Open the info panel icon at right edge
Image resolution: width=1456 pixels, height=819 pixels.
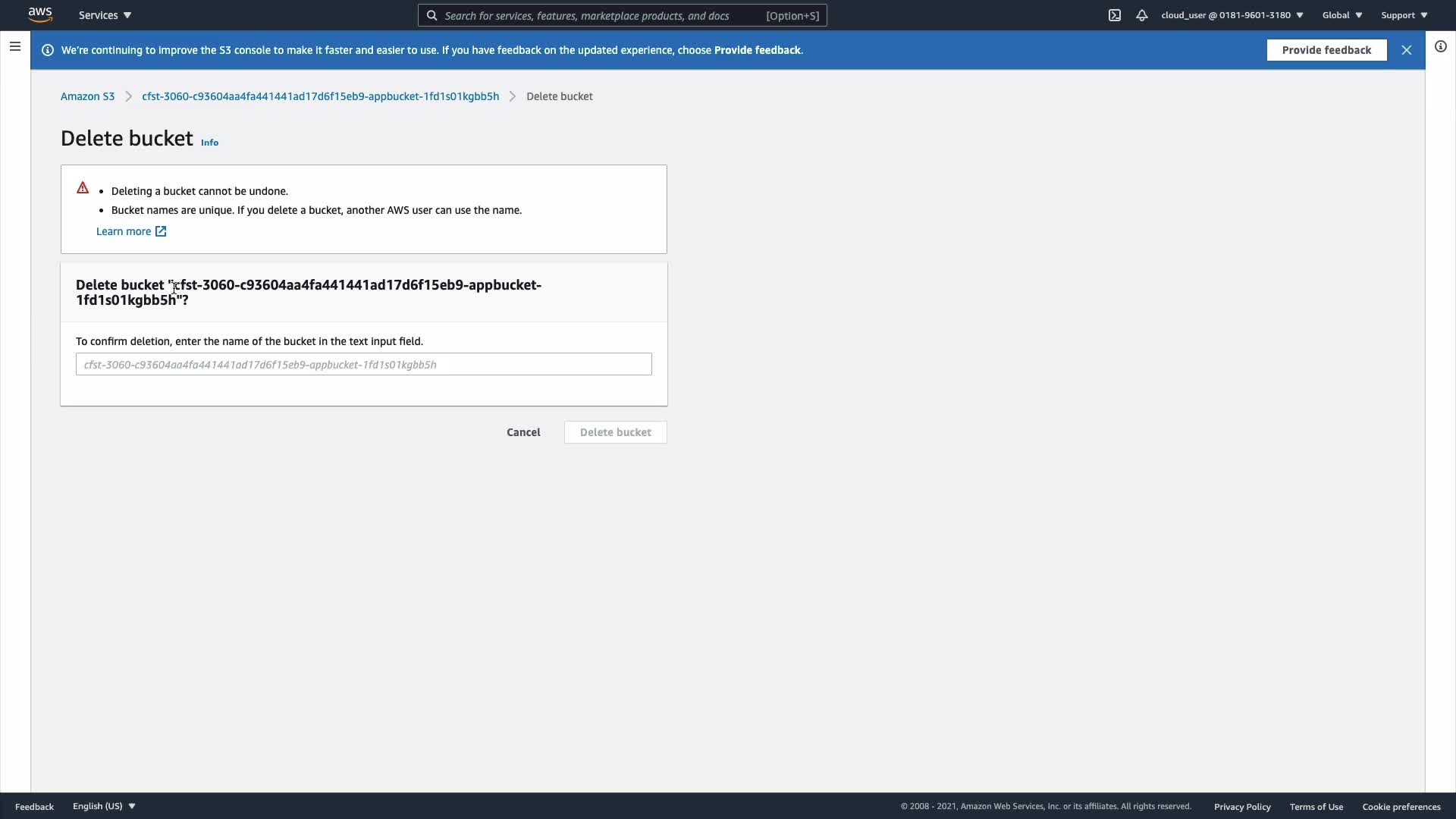pos(1440,47)
